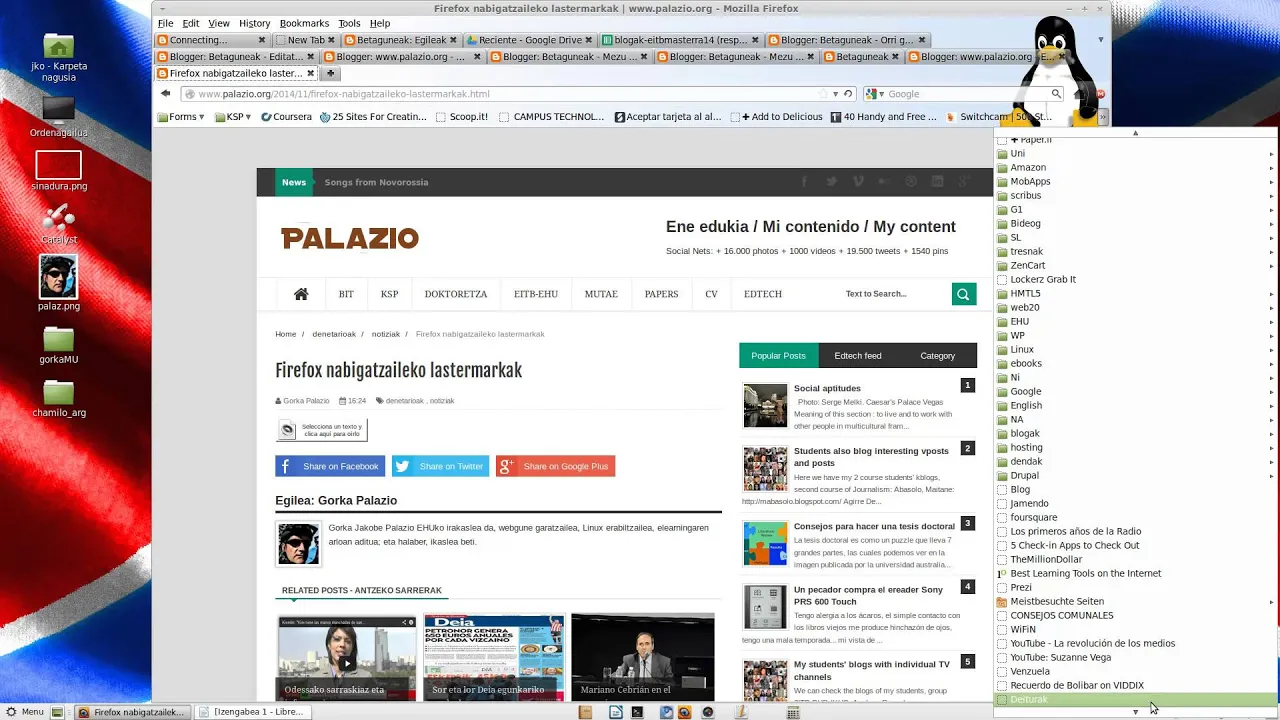
Task: Open the History menu
Action: (254, 23)
